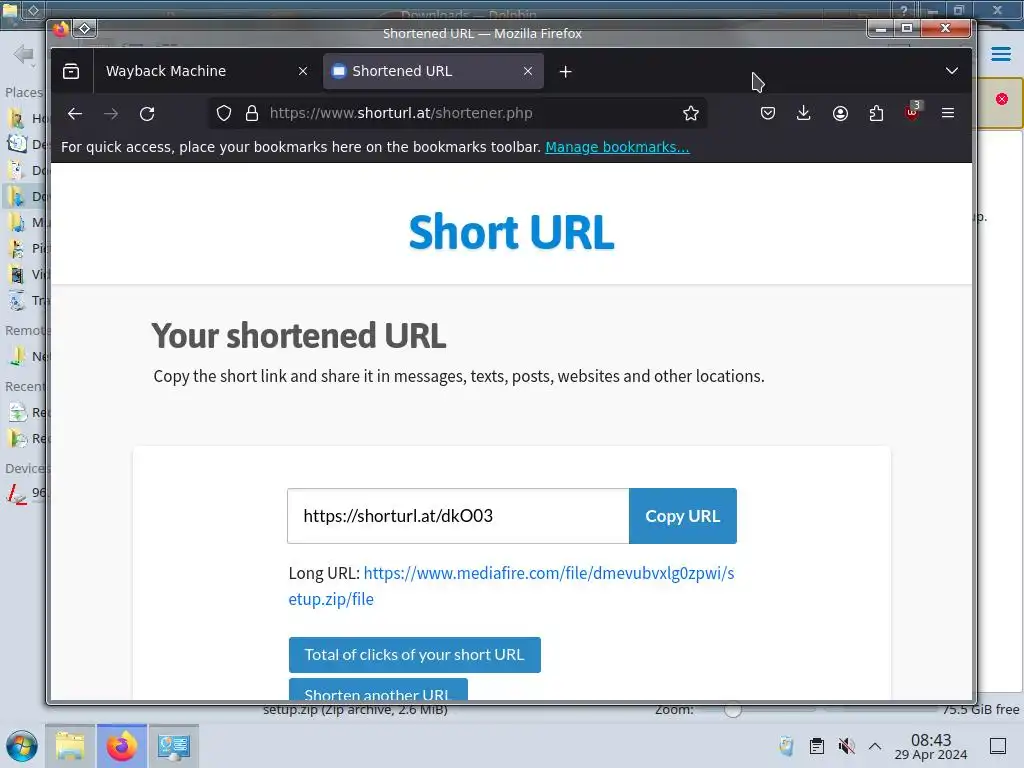Open Save to Pocket icon

coord(768,114)
